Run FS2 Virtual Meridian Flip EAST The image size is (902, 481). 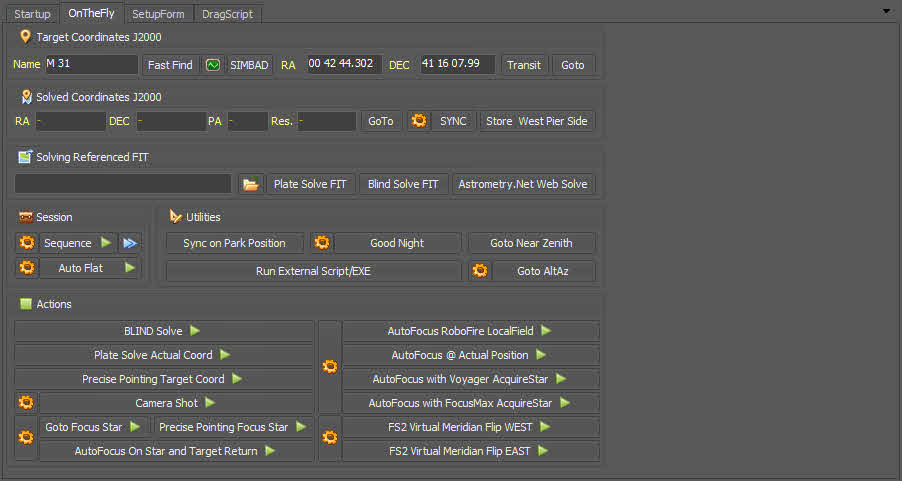[471, 451]
